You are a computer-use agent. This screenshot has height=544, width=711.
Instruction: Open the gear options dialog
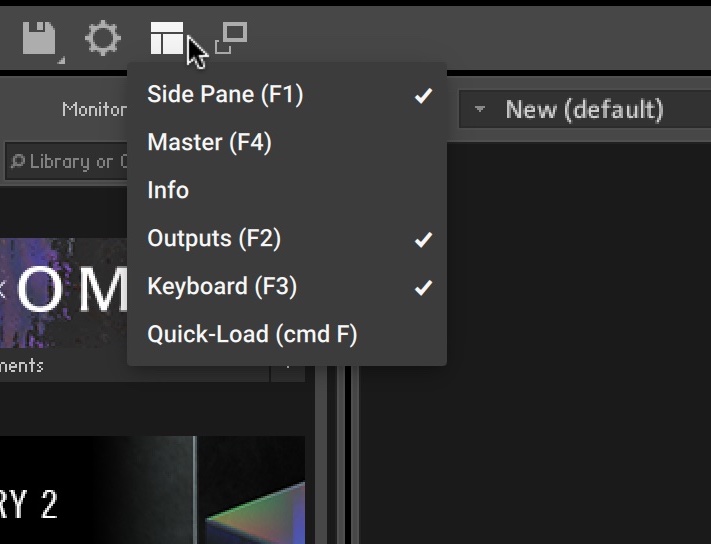pyautogui.click(x=102, y=40)
